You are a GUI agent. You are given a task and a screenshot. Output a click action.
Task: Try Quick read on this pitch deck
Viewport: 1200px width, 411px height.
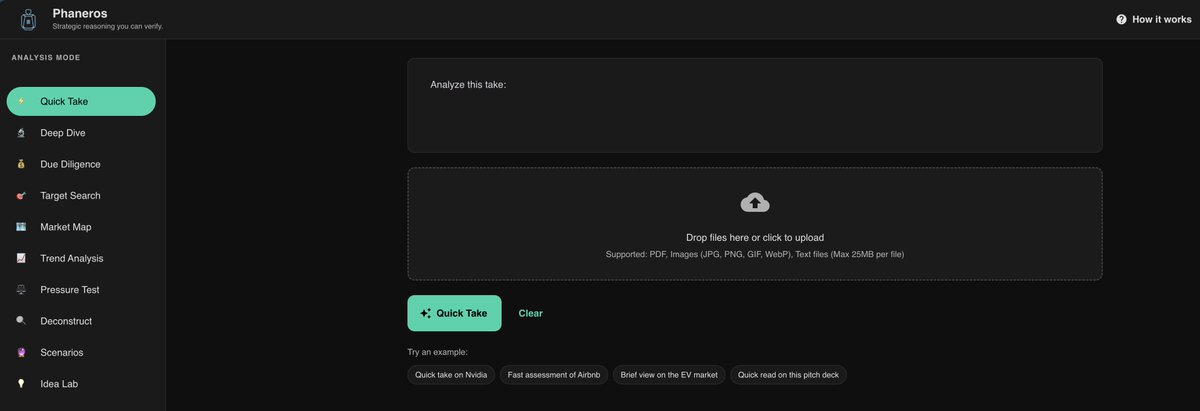click(x=789, y=375)
